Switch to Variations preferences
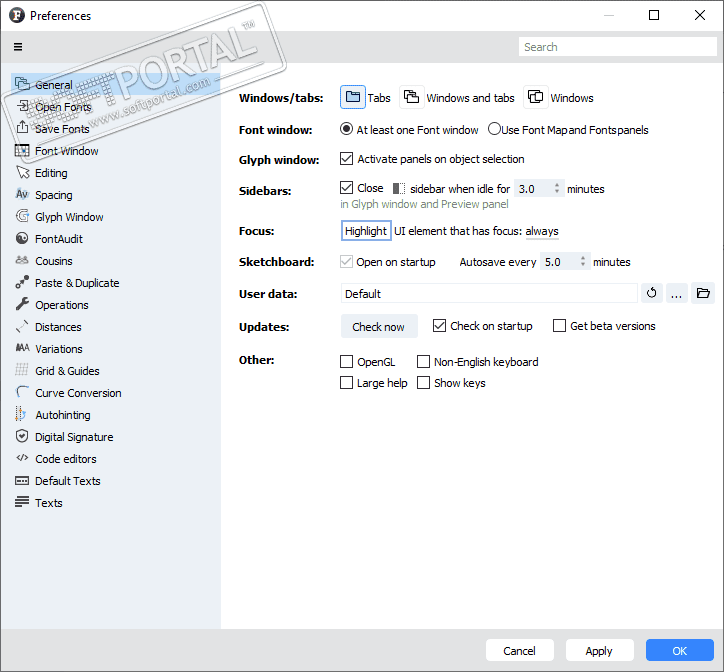 (115, 349)
